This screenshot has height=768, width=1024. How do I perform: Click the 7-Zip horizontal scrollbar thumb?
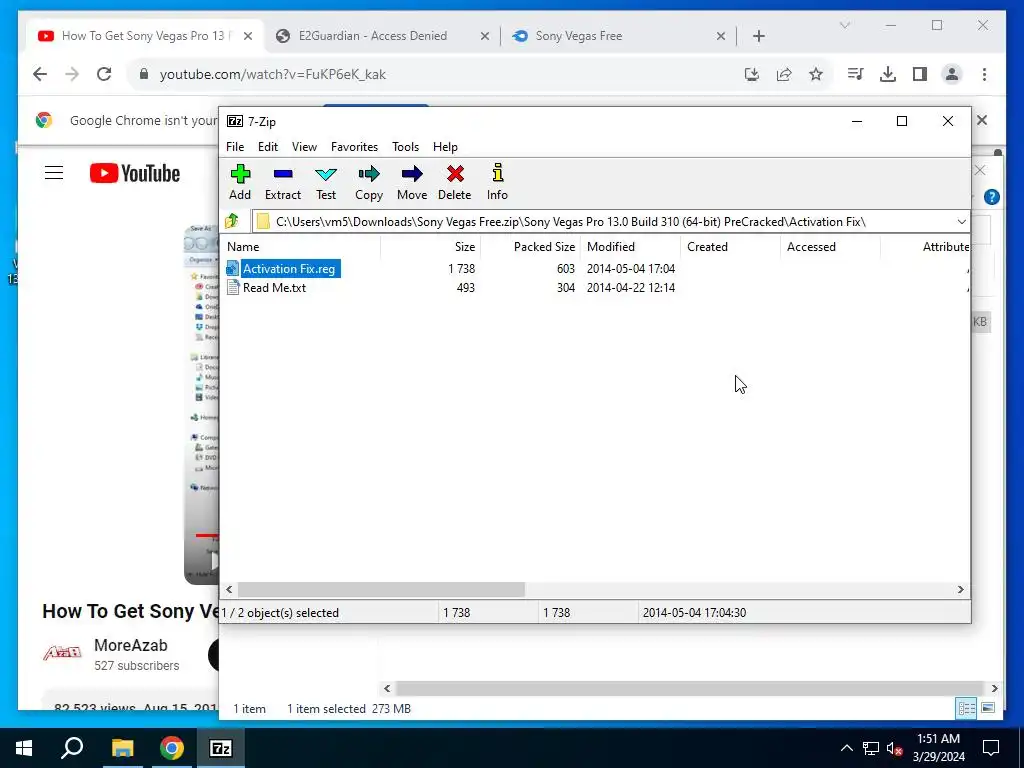[x=381, y=590]
